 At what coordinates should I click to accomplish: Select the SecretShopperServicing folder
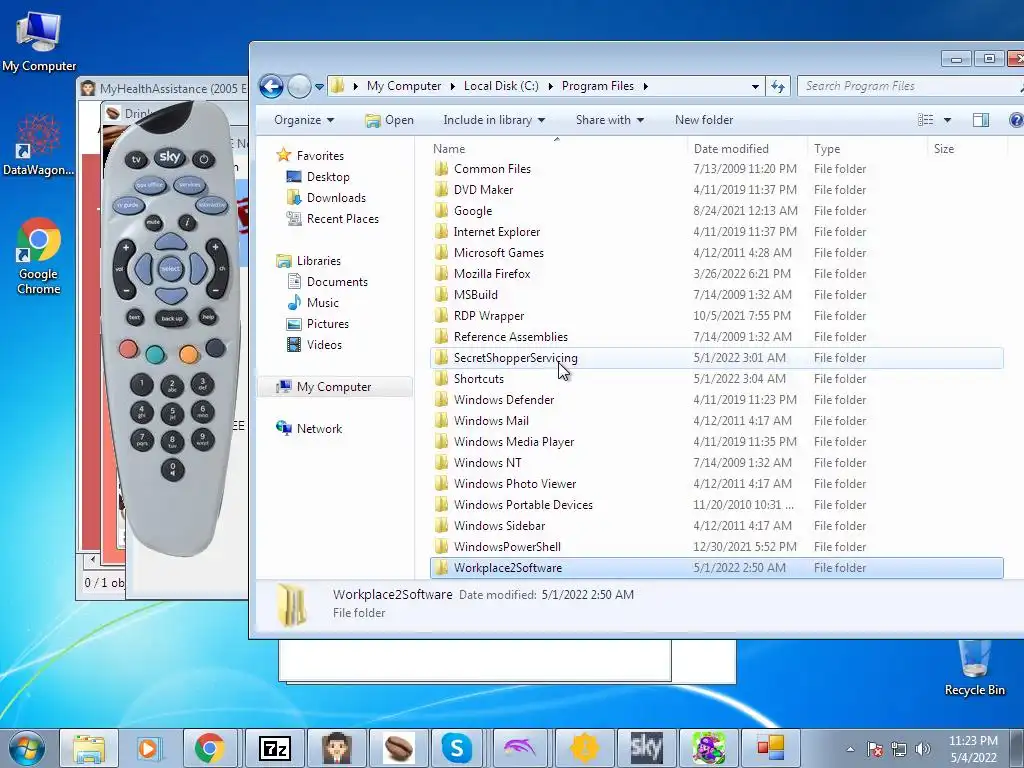pyautogui.click(x=716, y=358)
